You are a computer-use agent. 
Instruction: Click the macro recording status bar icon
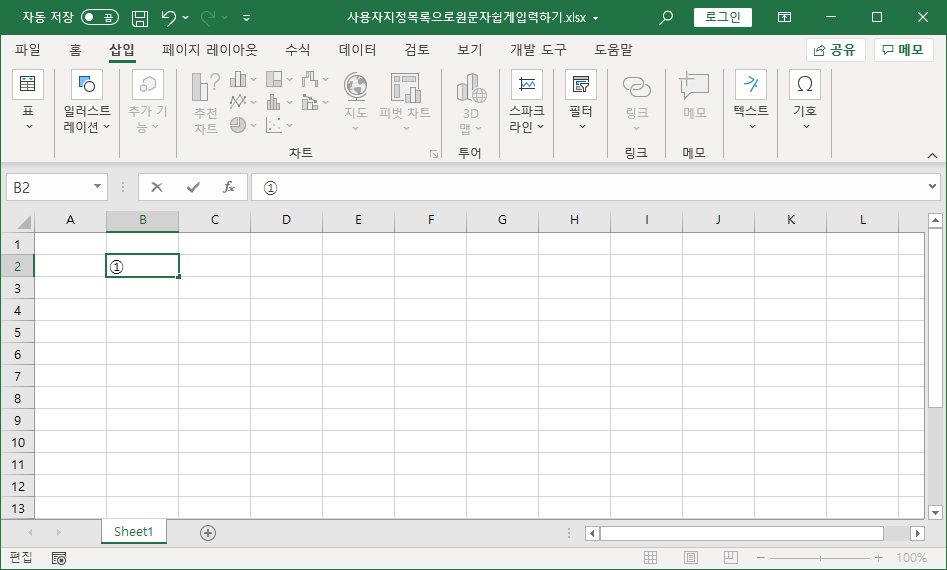pos(59,558)
